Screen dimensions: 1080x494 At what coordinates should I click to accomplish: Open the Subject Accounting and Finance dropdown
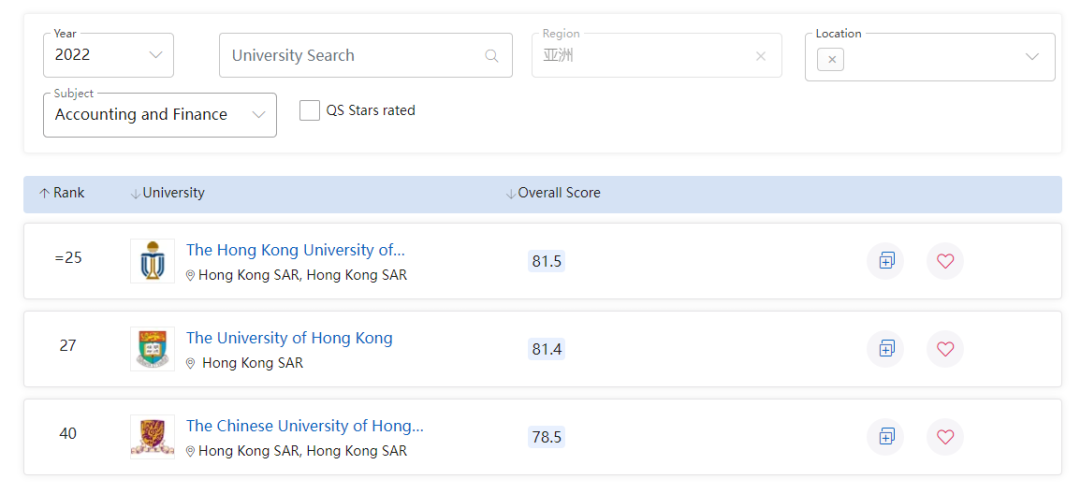(x=160, y=115)
